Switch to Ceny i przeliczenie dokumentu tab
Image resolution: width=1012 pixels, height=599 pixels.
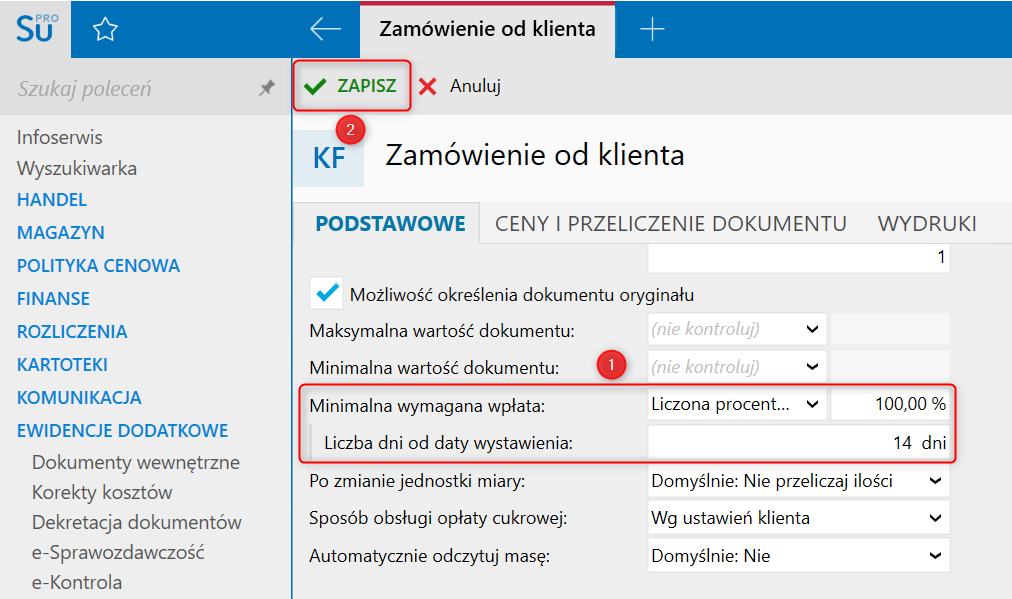[671, 223]
